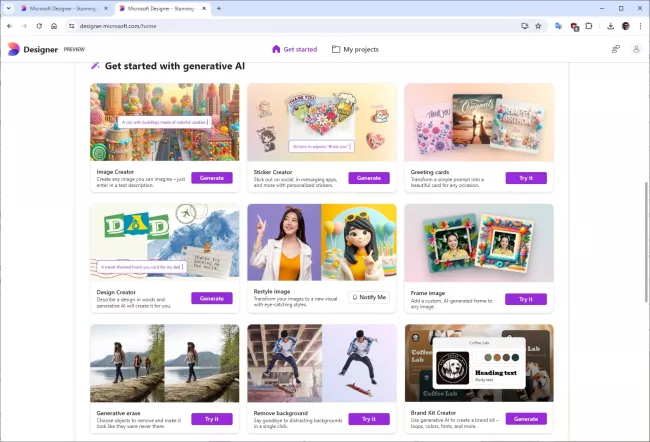The width and height of the screenshot is (650, 442).
Task: Open a new browser tab
Action: 219,8
